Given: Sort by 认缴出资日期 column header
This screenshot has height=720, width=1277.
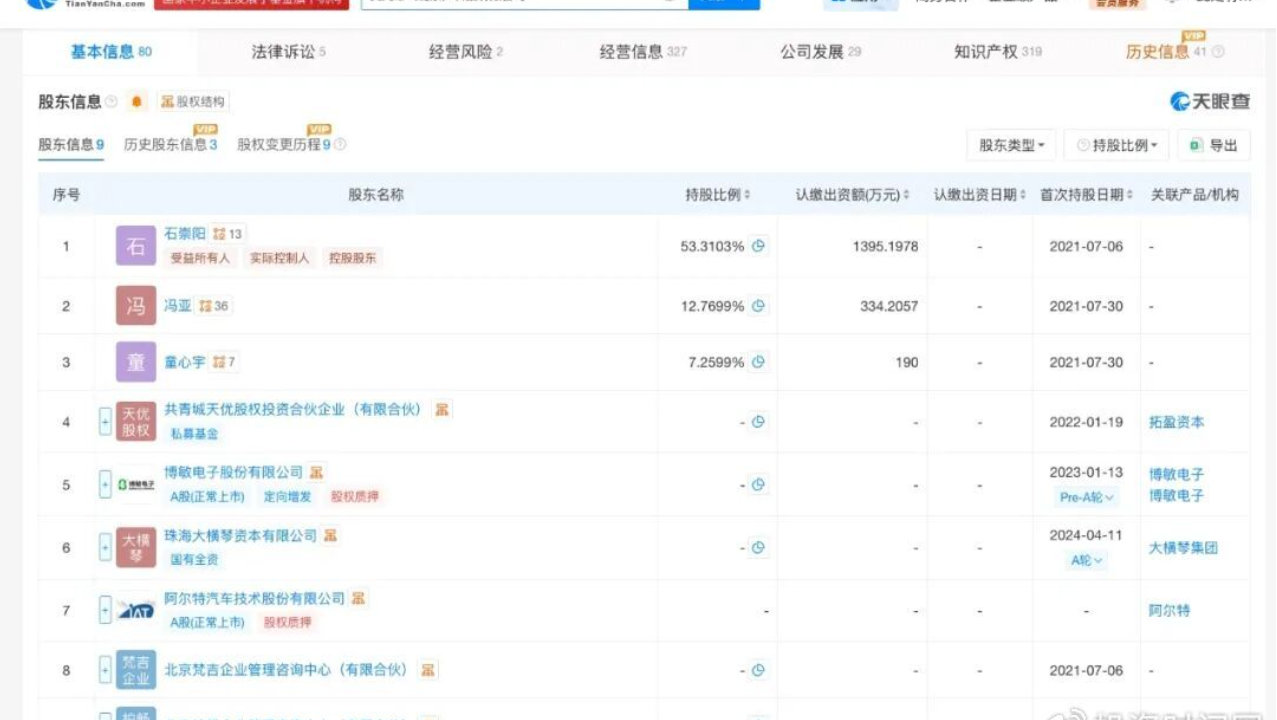Looking at the screenshot, I should pos(980,195).
